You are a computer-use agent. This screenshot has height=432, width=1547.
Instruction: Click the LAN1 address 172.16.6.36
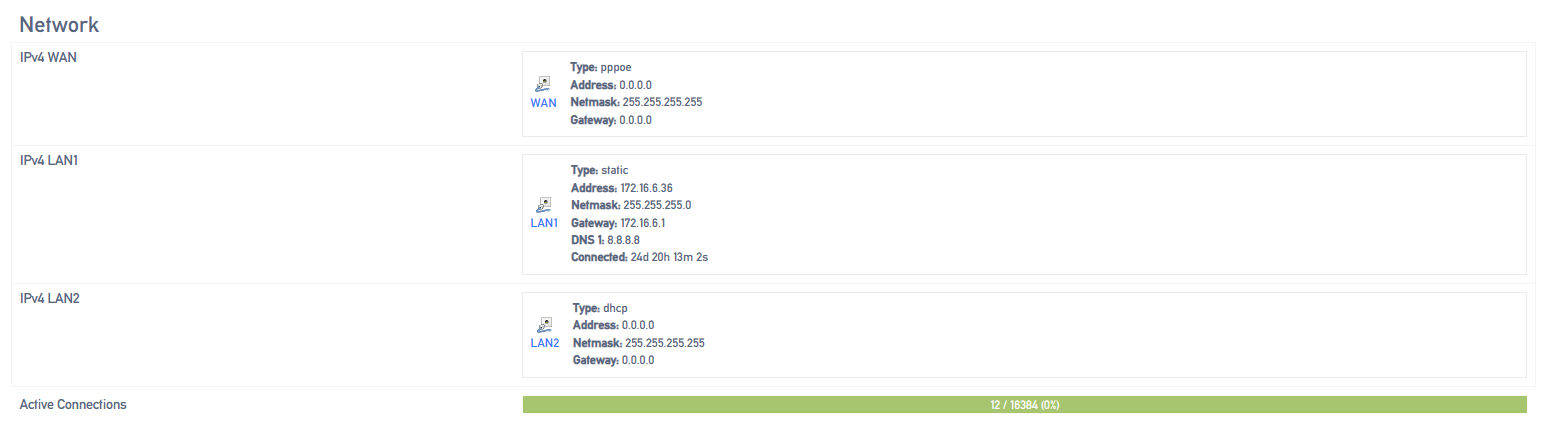[x=653, y=188]
